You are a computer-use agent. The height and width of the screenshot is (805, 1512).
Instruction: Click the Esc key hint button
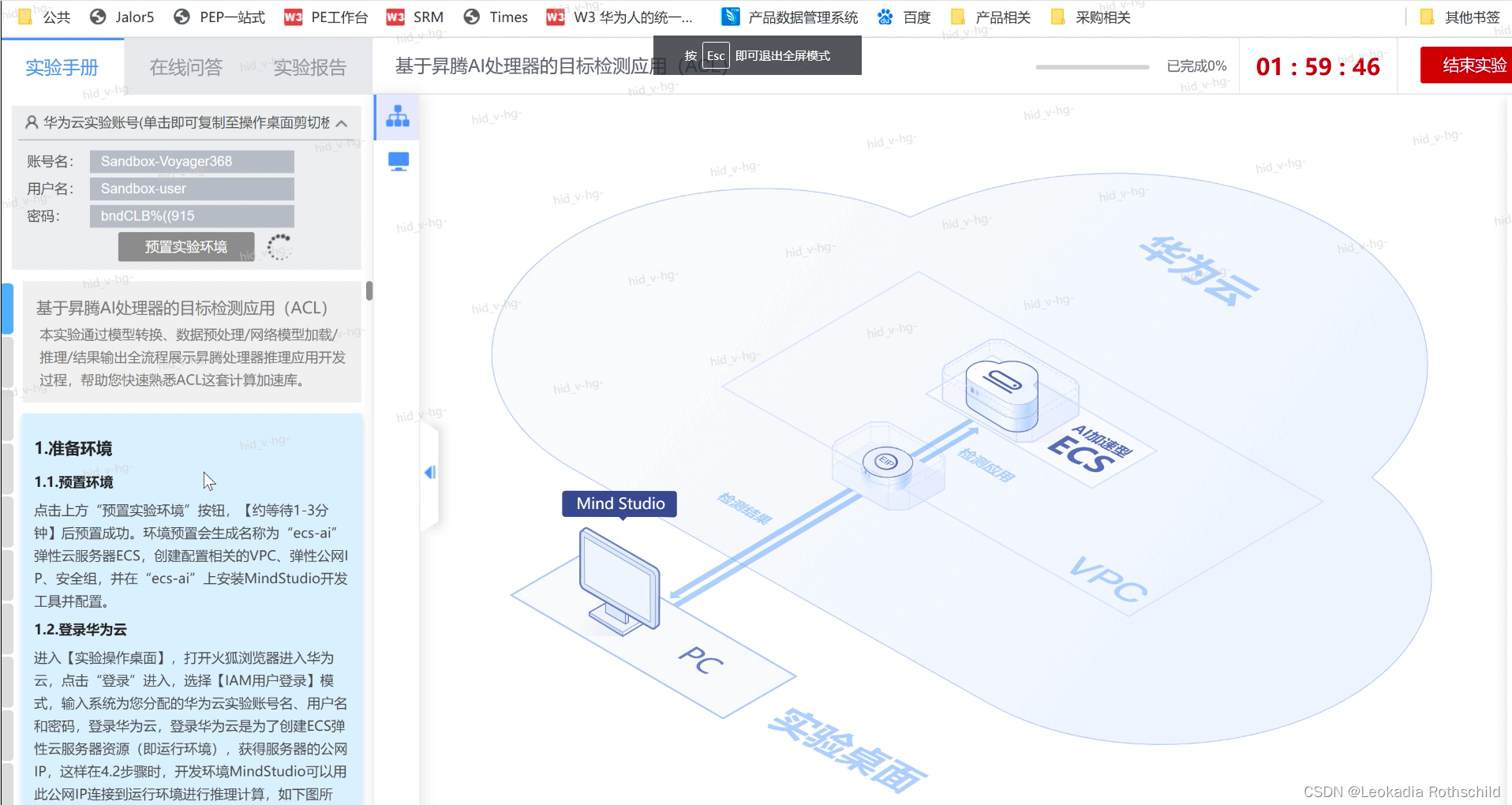pyautogui.click(x=716, y=56)
